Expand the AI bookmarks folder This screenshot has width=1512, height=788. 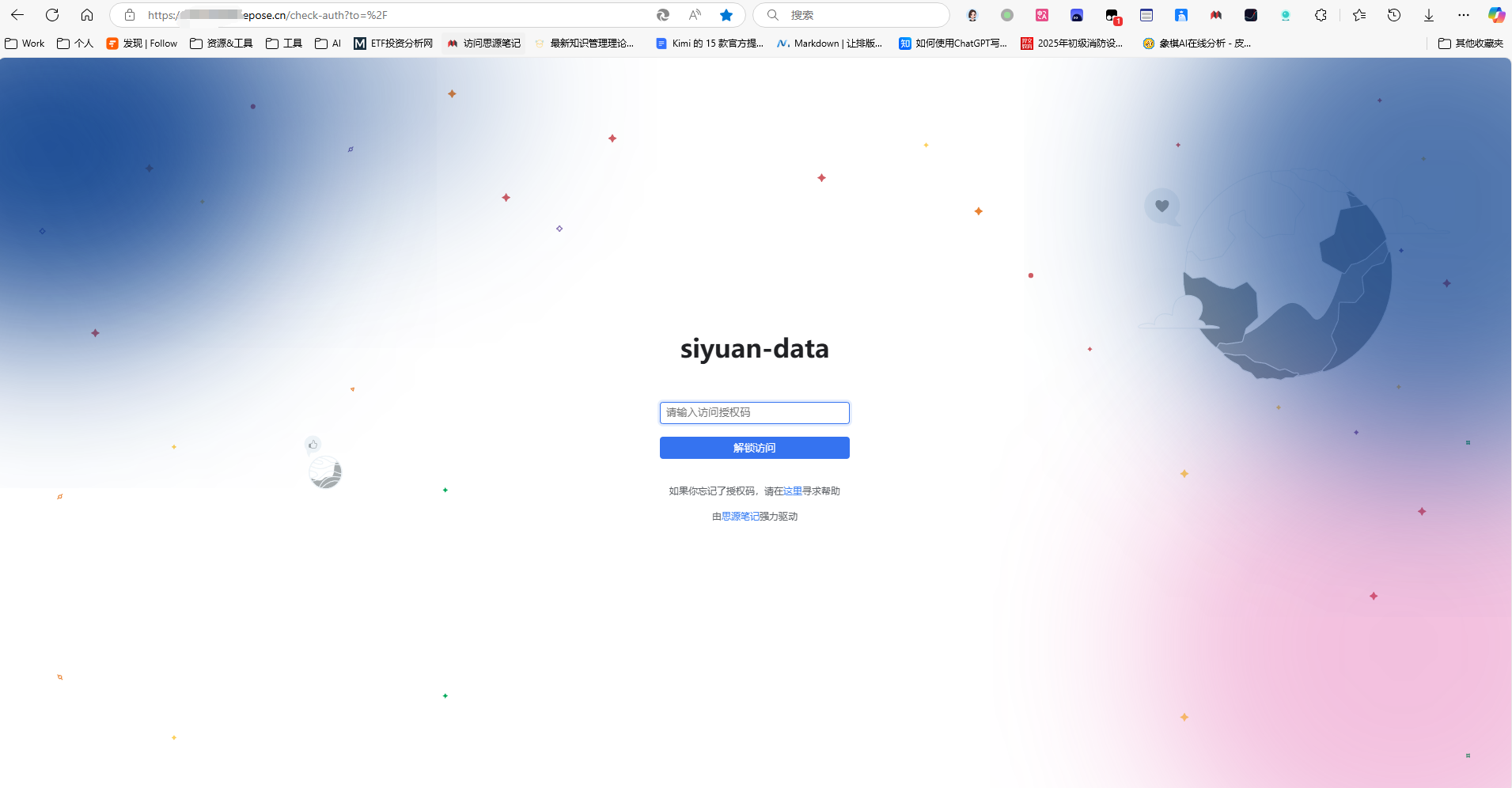[x=328, y=44]
